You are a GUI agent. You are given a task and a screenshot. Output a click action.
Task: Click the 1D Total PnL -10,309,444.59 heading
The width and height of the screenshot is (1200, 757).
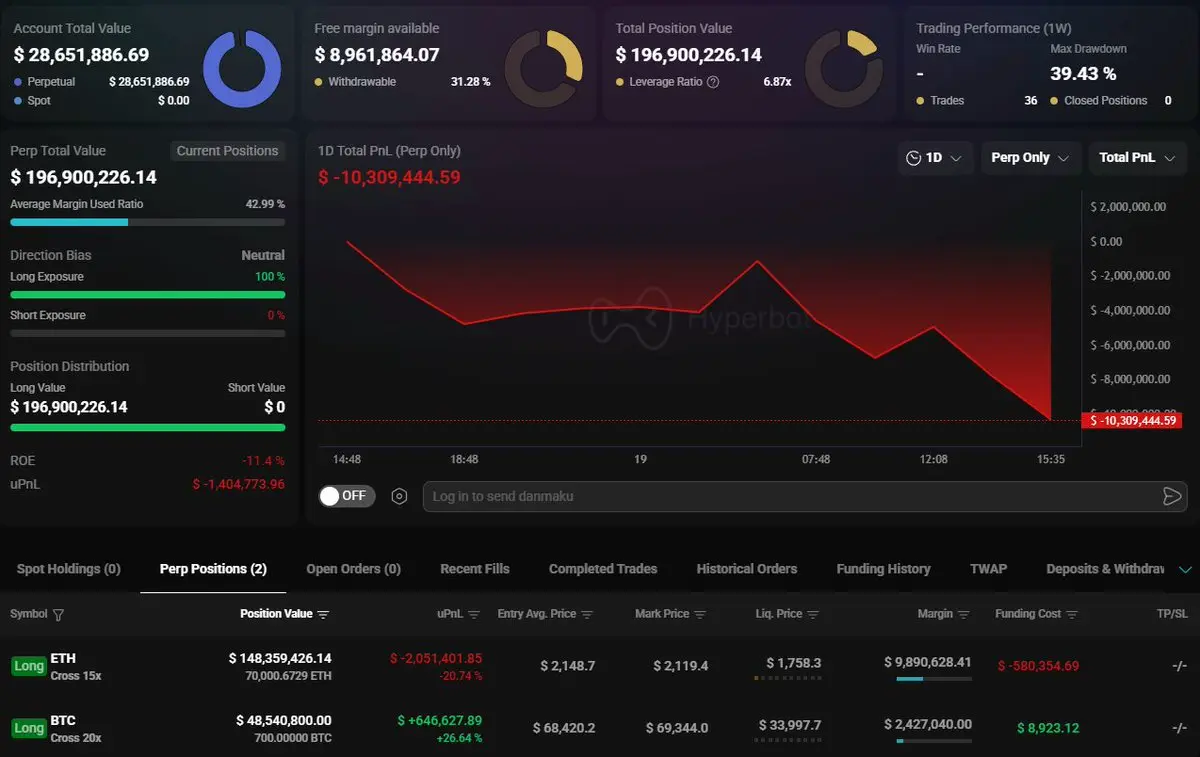pyautogui.click(x=389, y=178)
